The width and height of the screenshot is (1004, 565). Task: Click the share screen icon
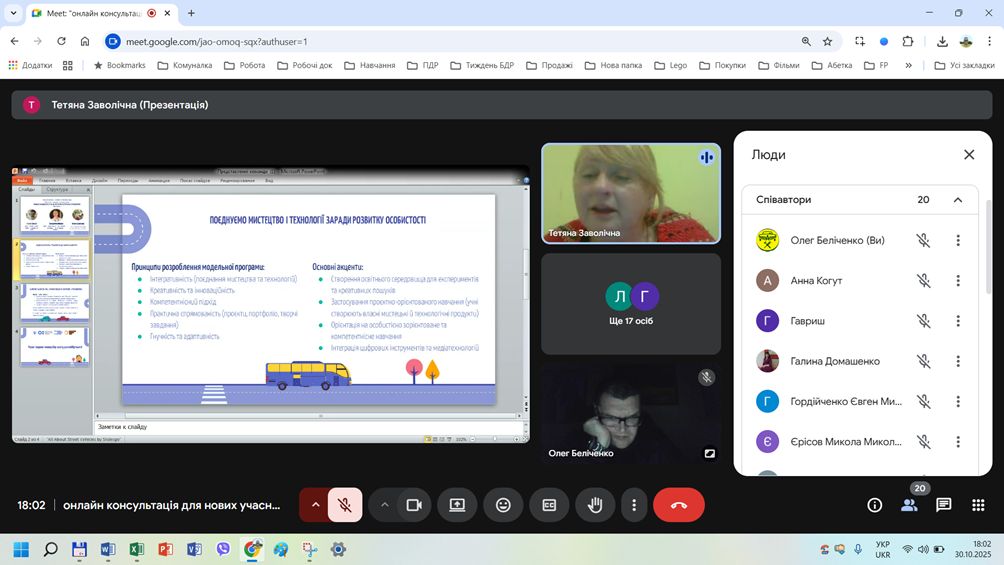coord(457,505)
